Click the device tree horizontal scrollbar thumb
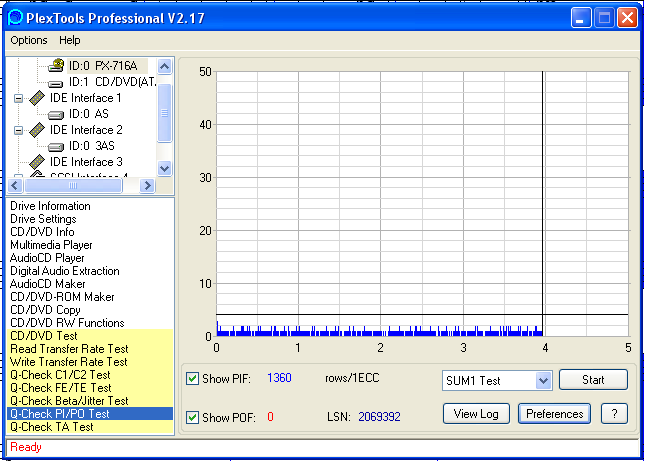 [x=73, y=185]
